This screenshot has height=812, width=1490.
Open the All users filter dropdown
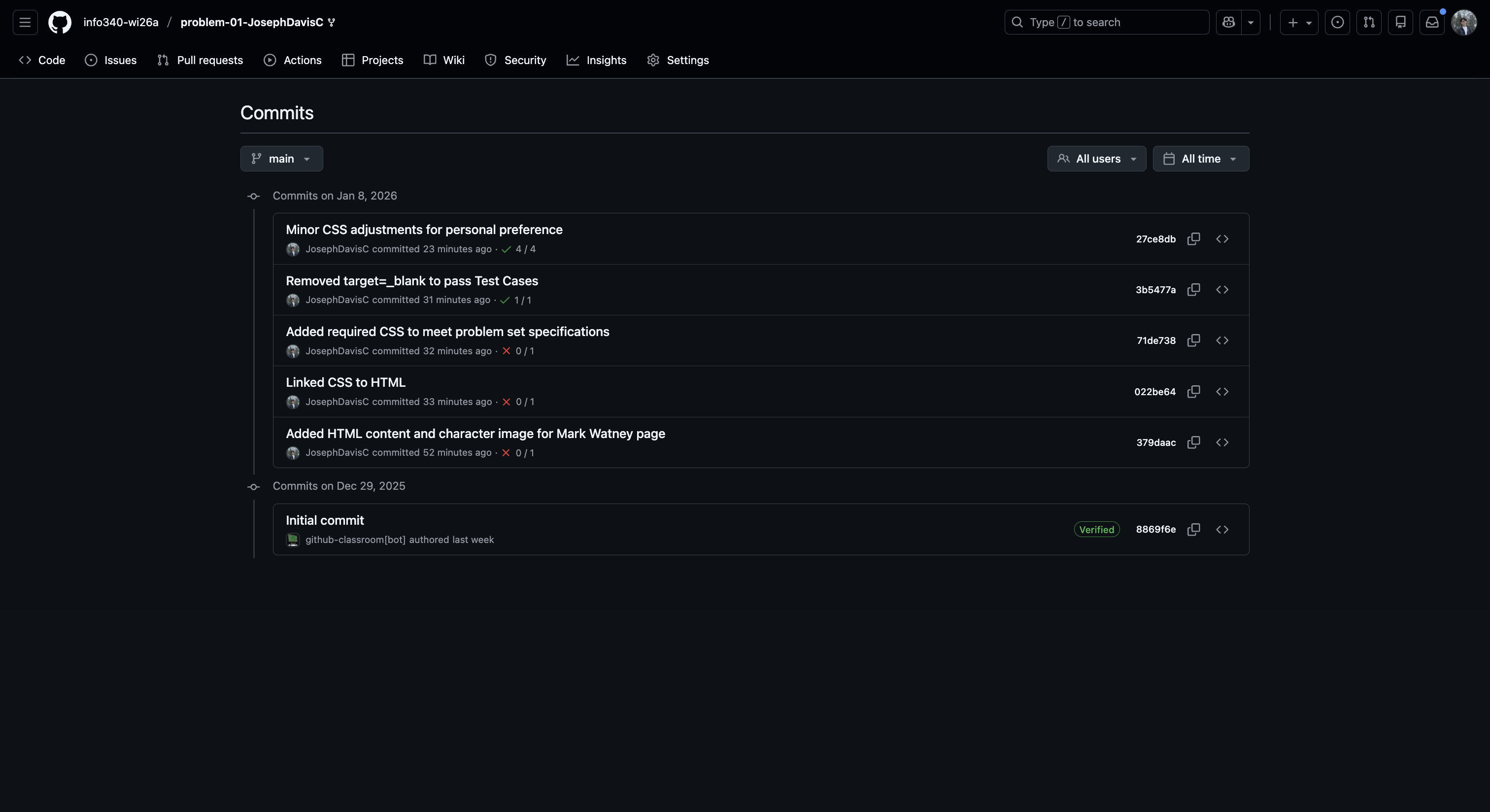pyautogui.click(x=1097, y=159)
